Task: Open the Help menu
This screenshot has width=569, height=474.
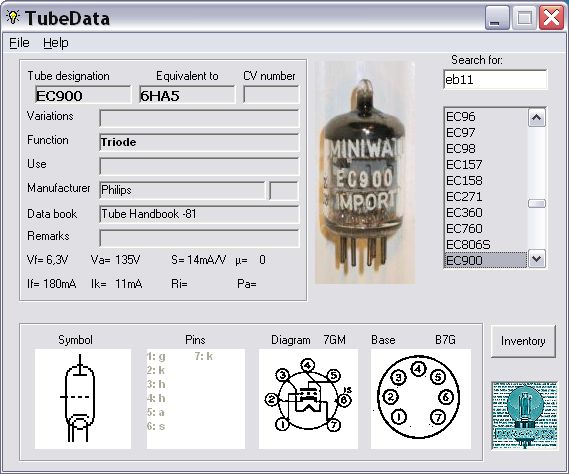Action: (56, 43)
